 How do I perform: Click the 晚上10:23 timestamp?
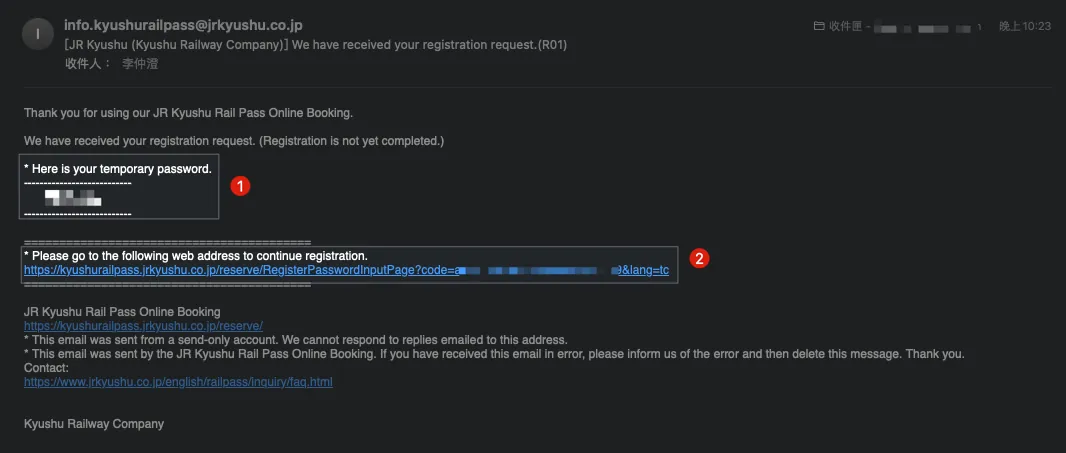pyautogui.click(x=1025, y=26)
